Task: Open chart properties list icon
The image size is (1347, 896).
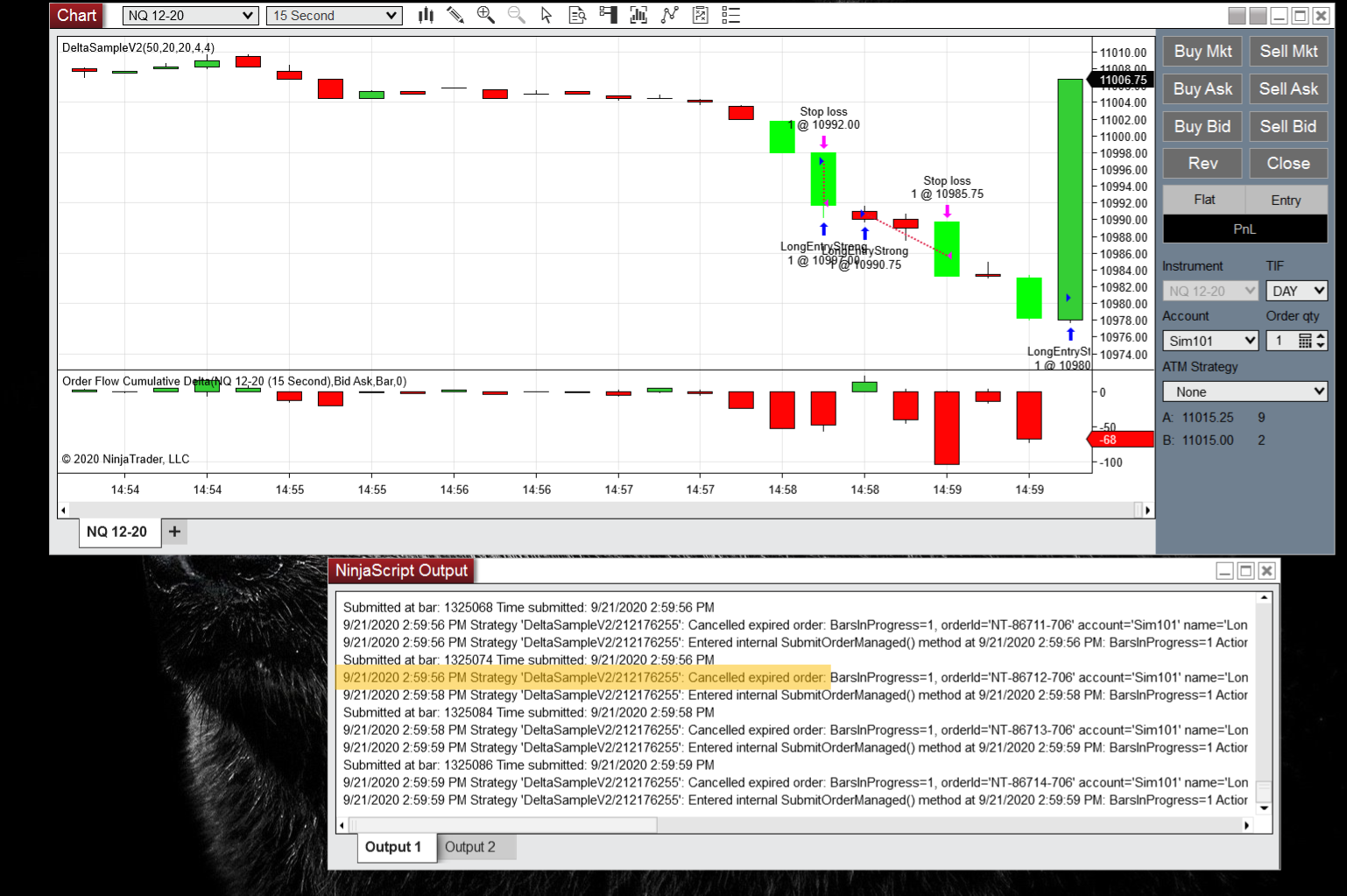Action: click(x=730, y=15)
